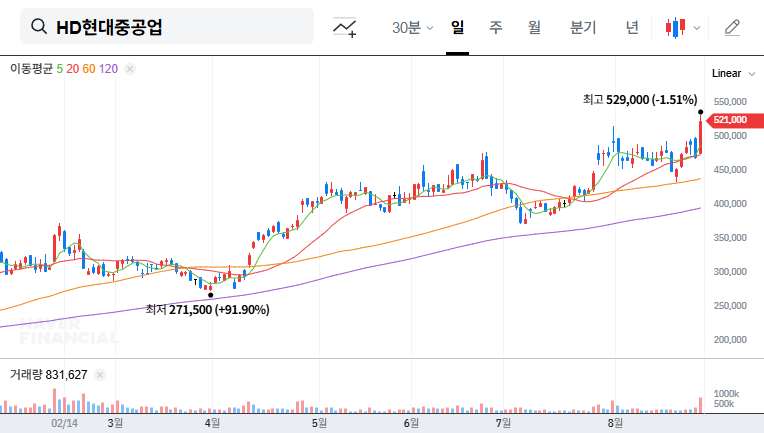Click the 6월 month axis label
764x433 pixels.
[x=411, y=423]
